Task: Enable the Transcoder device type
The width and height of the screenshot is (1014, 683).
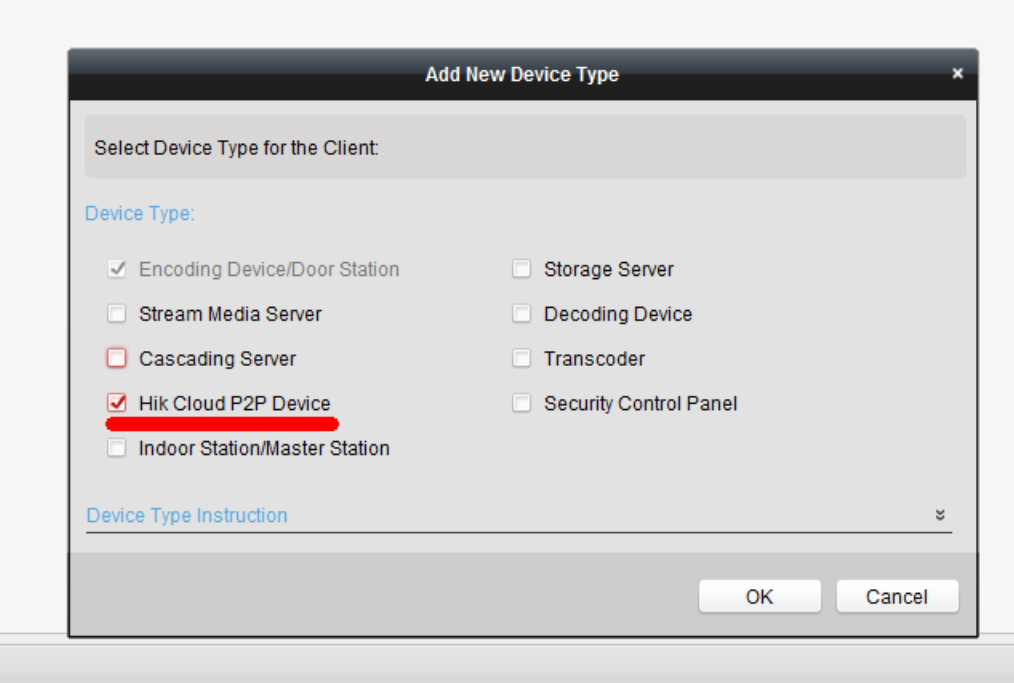Action: point(521,358)
